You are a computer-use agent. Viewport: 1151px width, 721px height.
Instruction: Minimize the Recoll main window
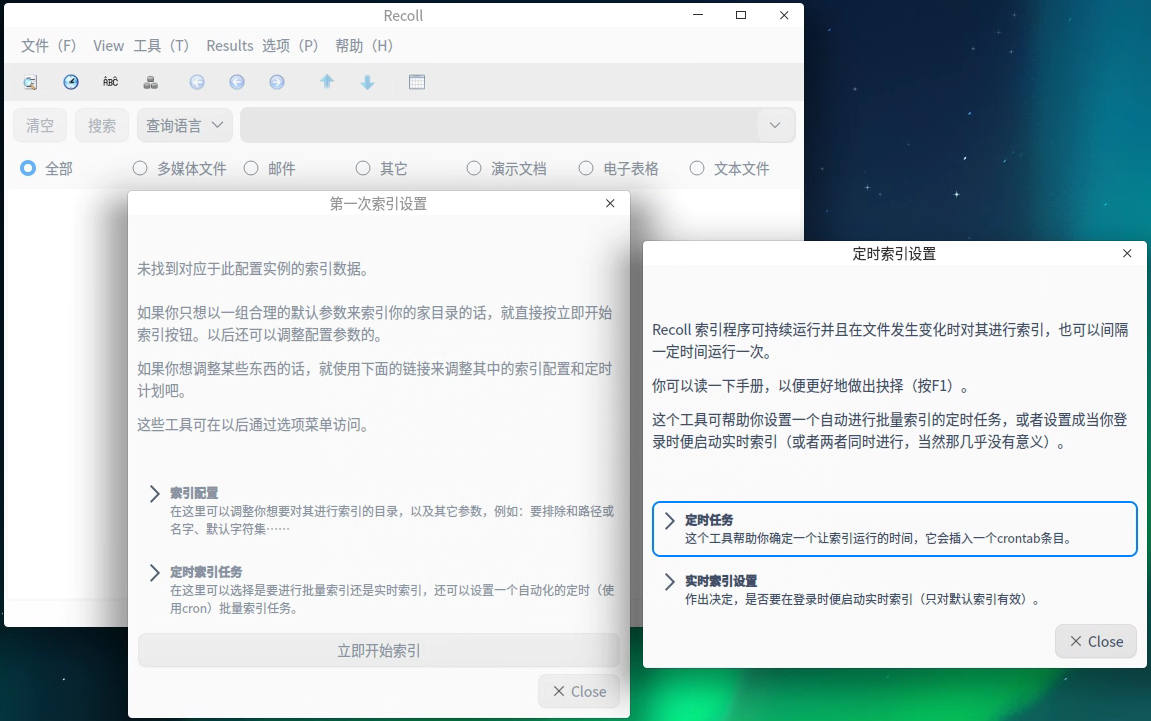click(698, 15)
